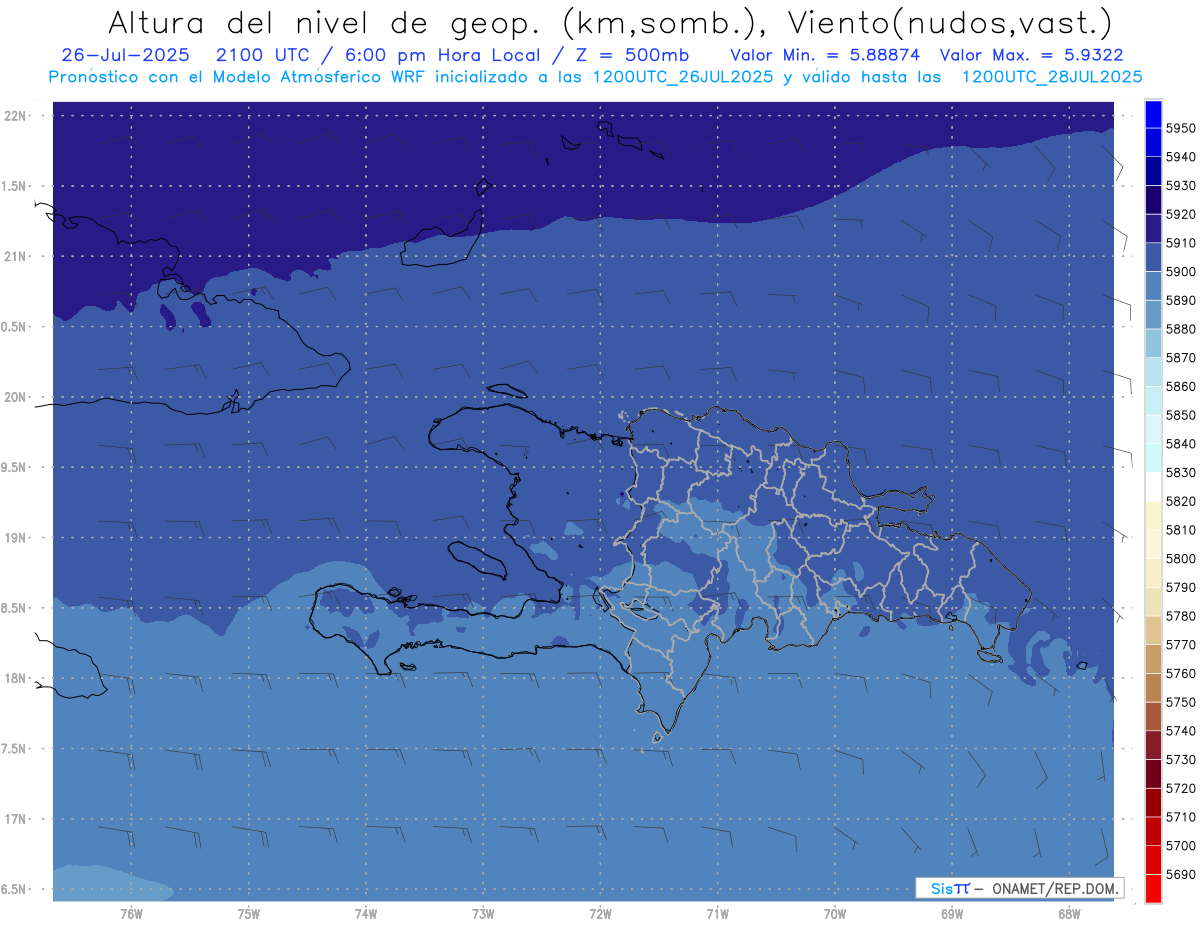1200x927 pixels.
Task: Select the 5900 label on the color scale
Action: 1180,271
